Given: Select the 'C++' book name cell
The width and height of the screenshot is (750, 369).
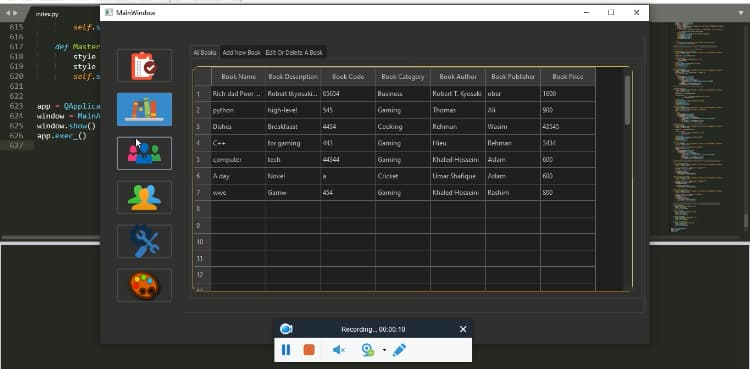Looking at the screenshot, I should pos(238,143).
